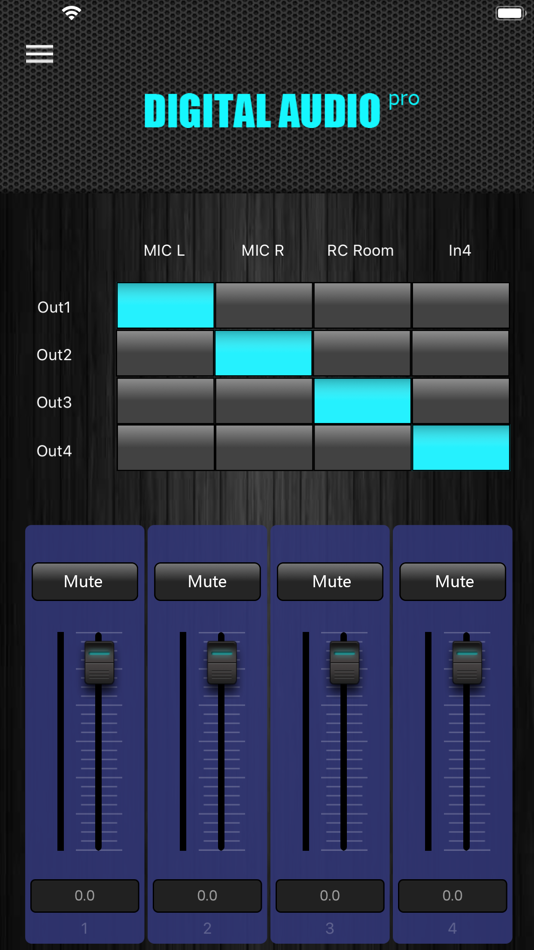Toggle In4 routing to Out3
This screenshot has width=534, height=950.
(x=461, y=401)
